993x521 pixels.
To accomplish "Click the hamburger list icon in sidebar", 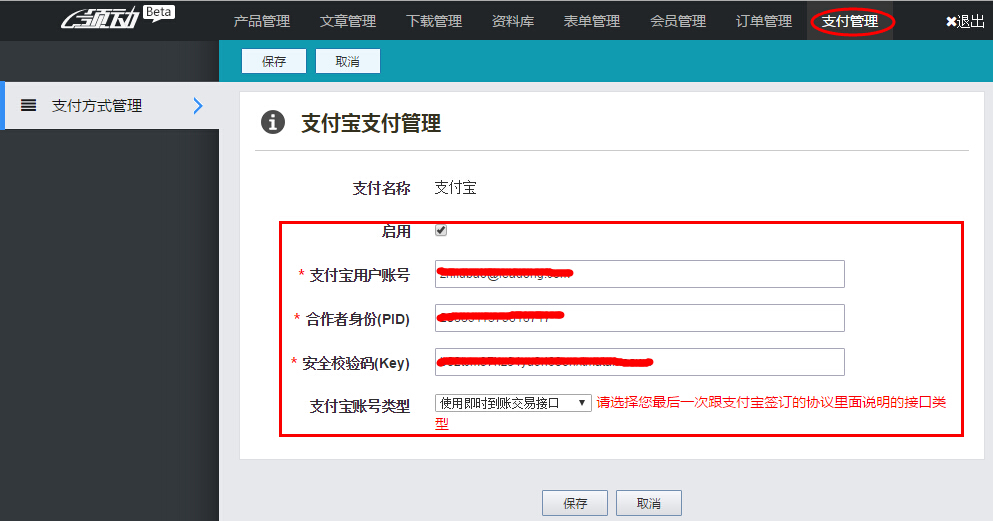I will (x=29, y=105).
